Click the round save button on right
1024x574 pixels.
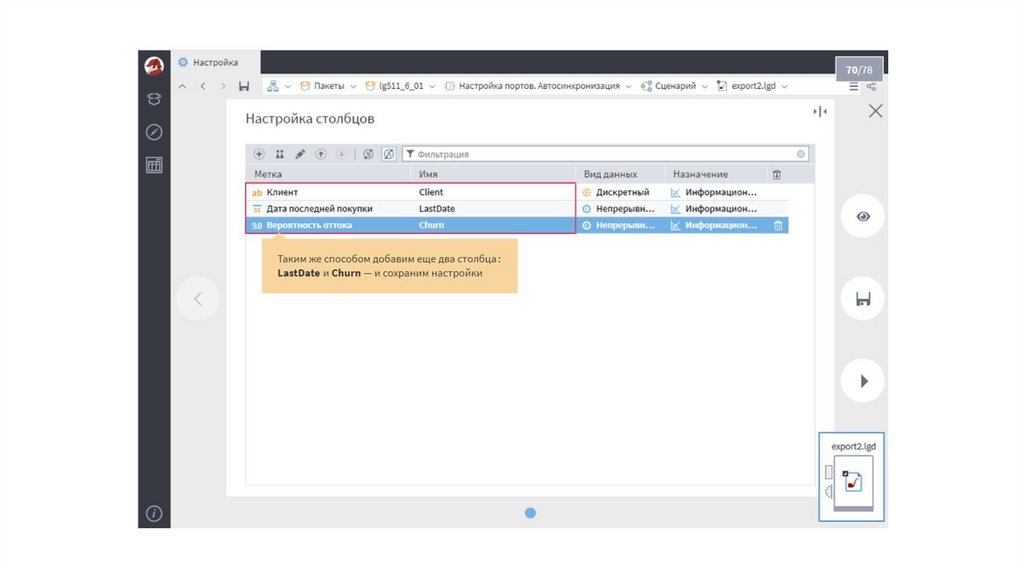(x=862, y=298)
